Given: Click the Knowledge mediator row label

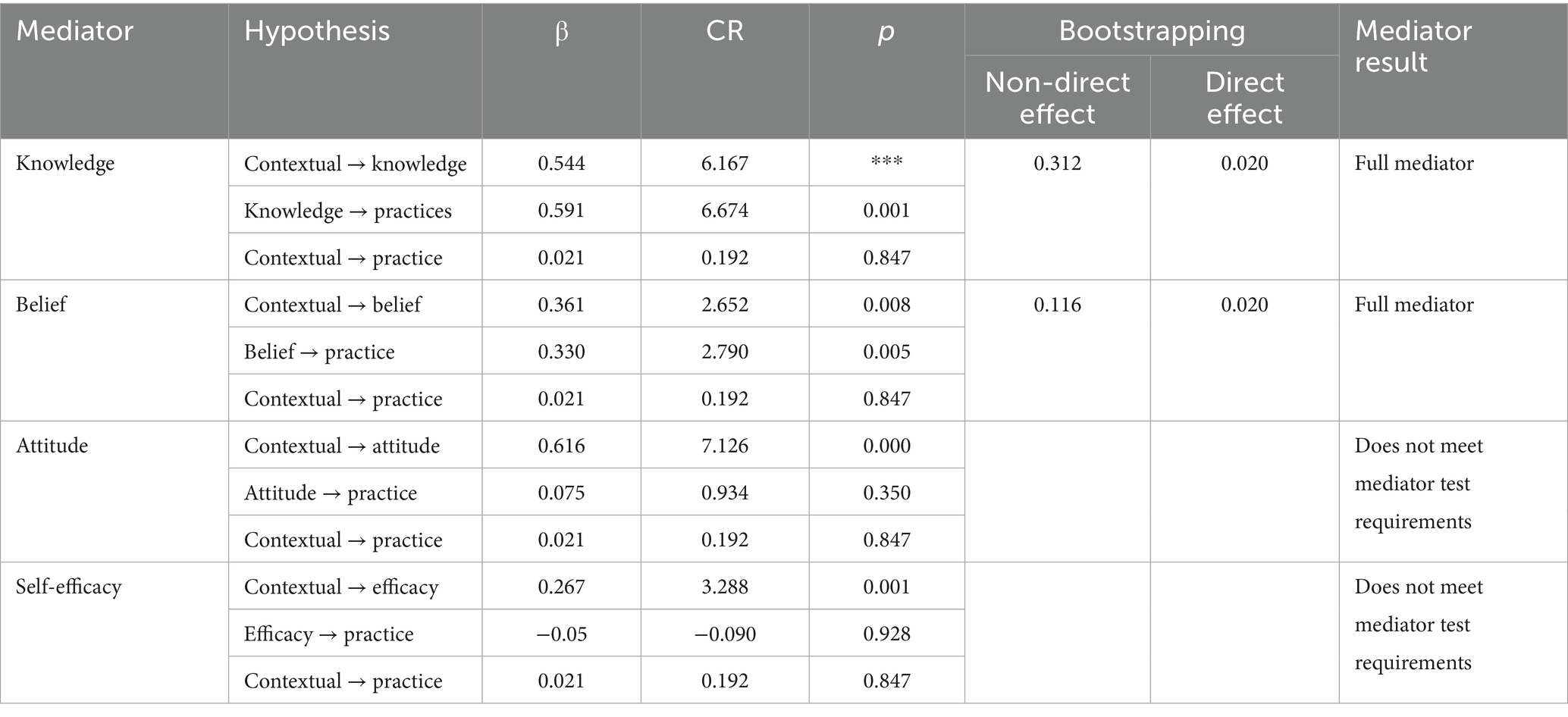Looking at the screenshot, I should (x=65, y=163).
